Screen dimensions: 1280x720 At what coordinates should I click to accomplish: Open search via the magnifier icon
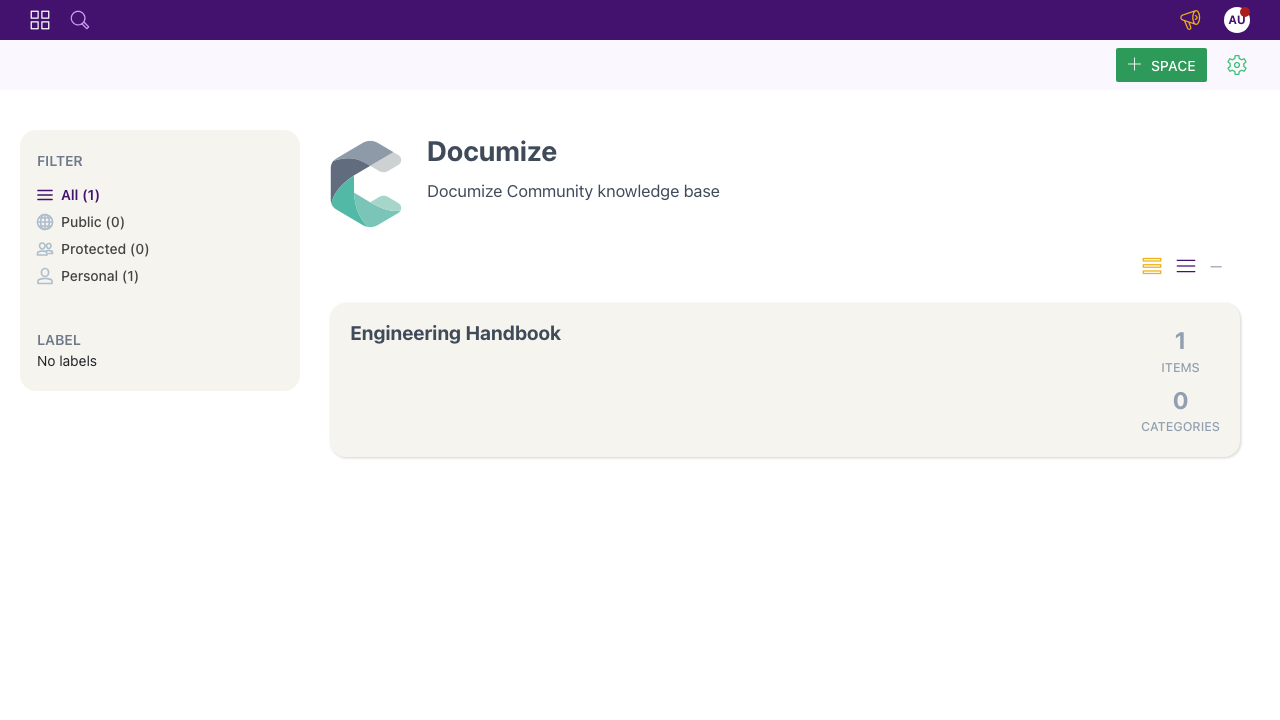pos(80,20)
